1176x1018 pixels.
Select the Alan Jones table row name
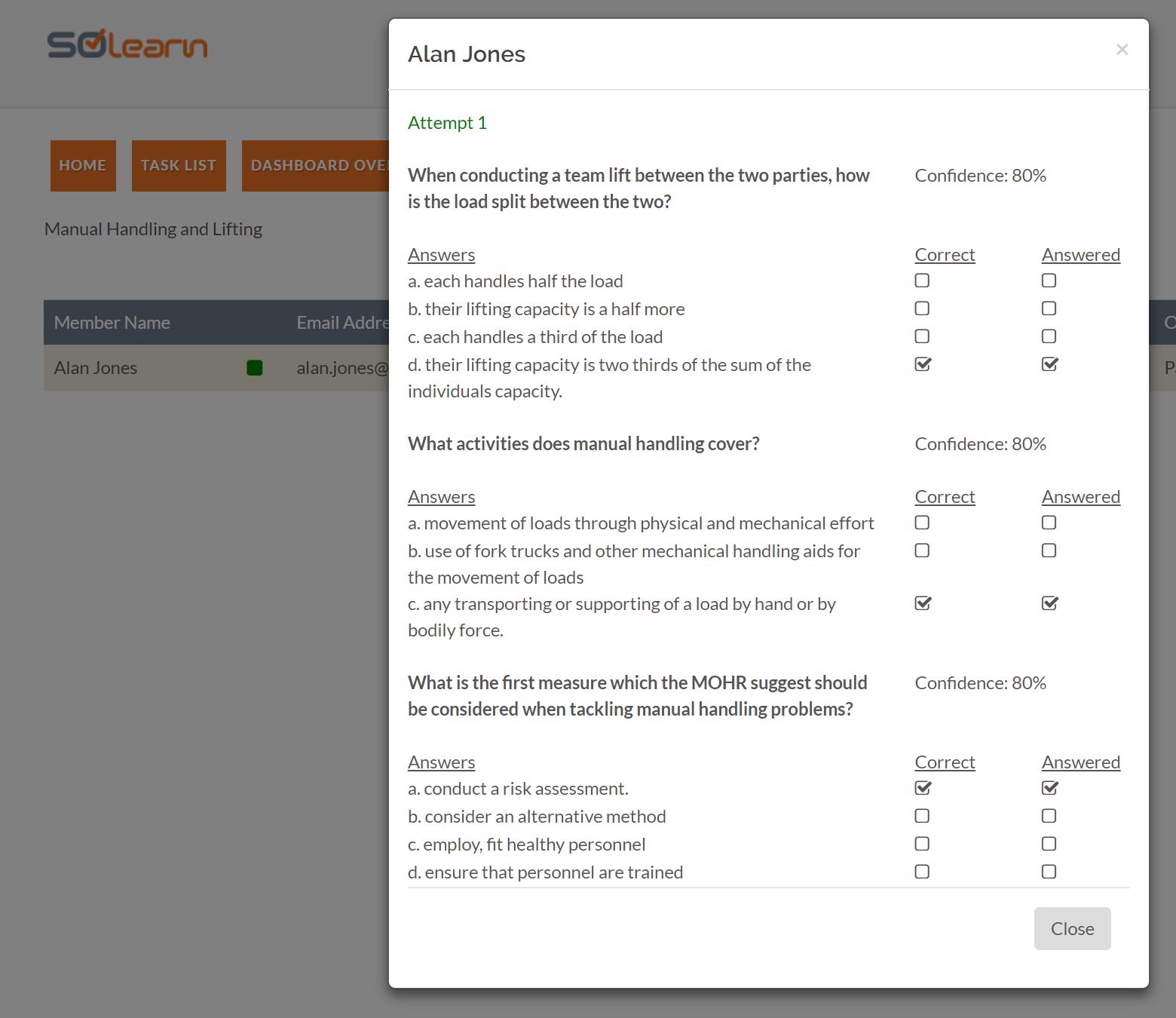click(x=96, y=368)
